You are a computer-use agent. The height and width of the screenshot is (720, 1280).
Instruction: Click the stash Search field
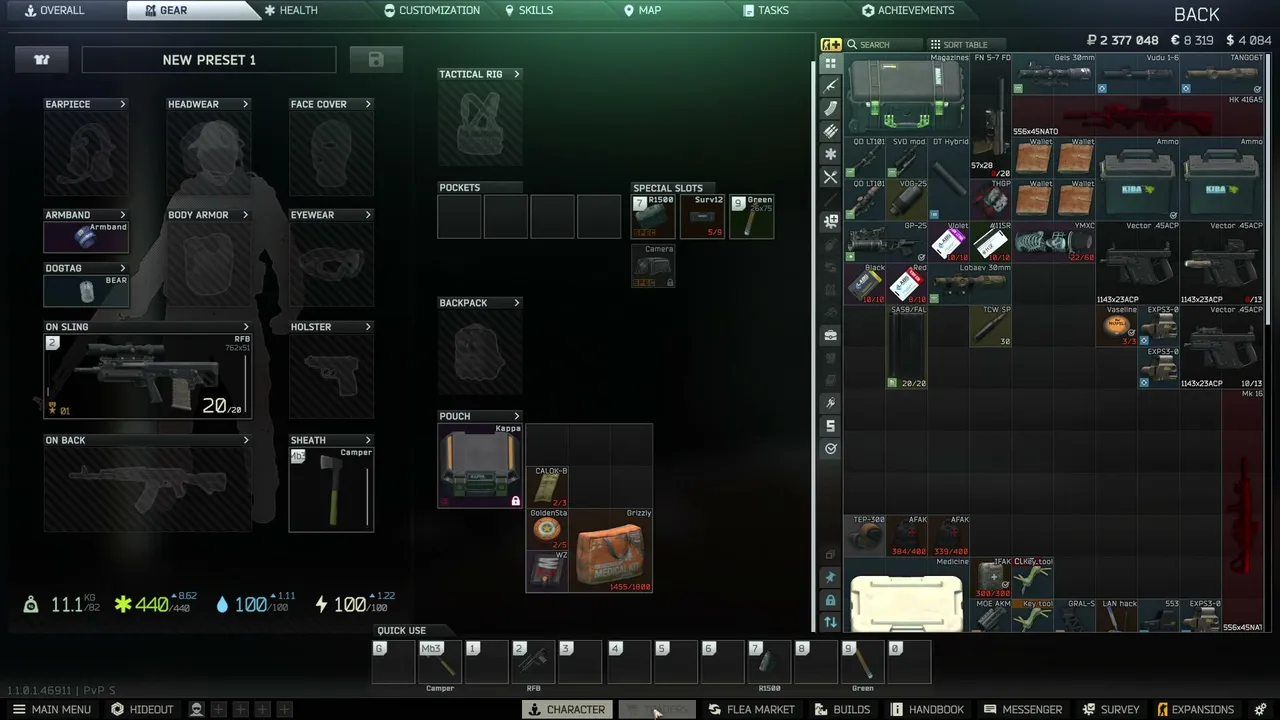tap(884, 45)
